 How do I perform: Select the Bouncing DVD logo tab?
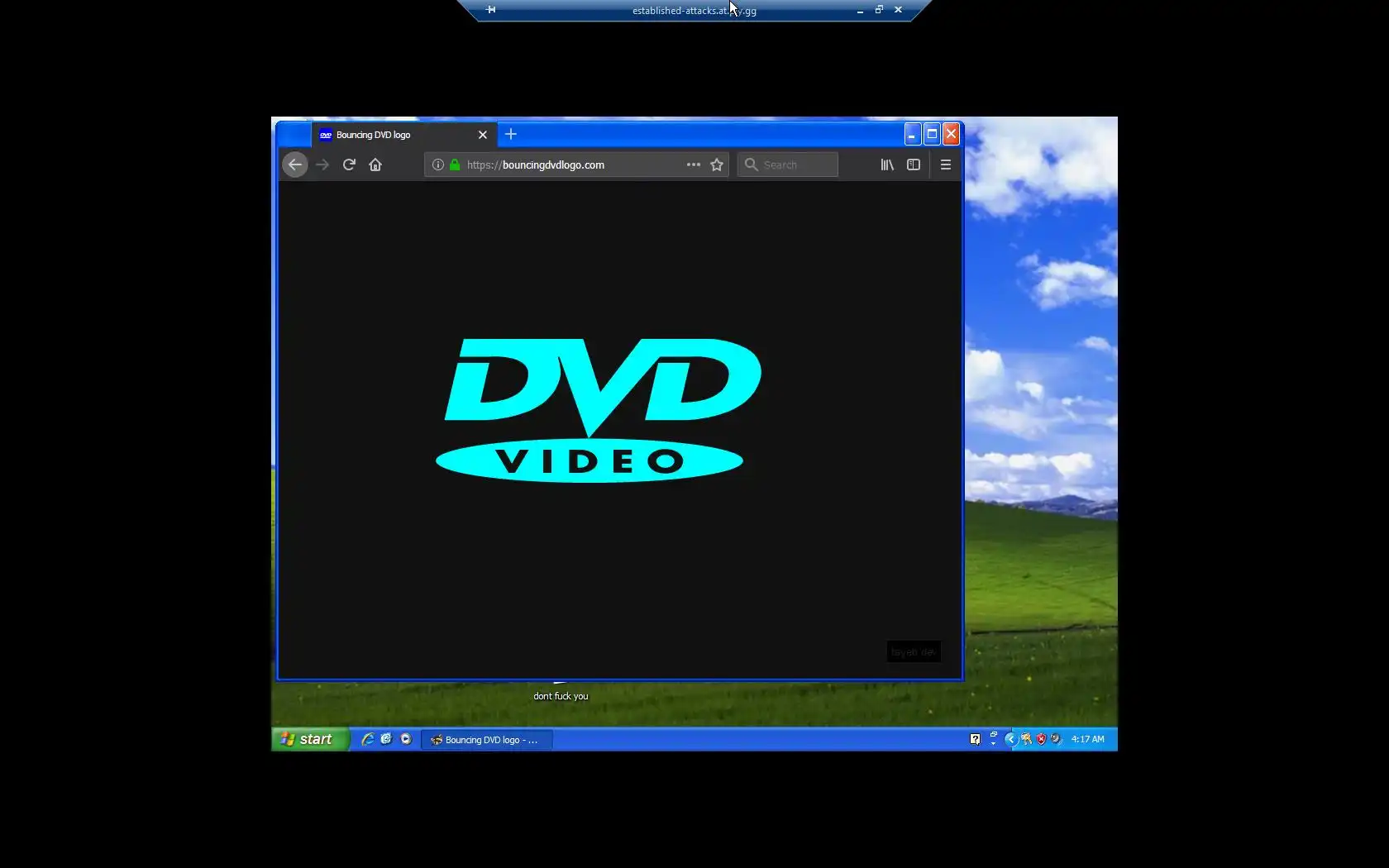tap(404, 135)
